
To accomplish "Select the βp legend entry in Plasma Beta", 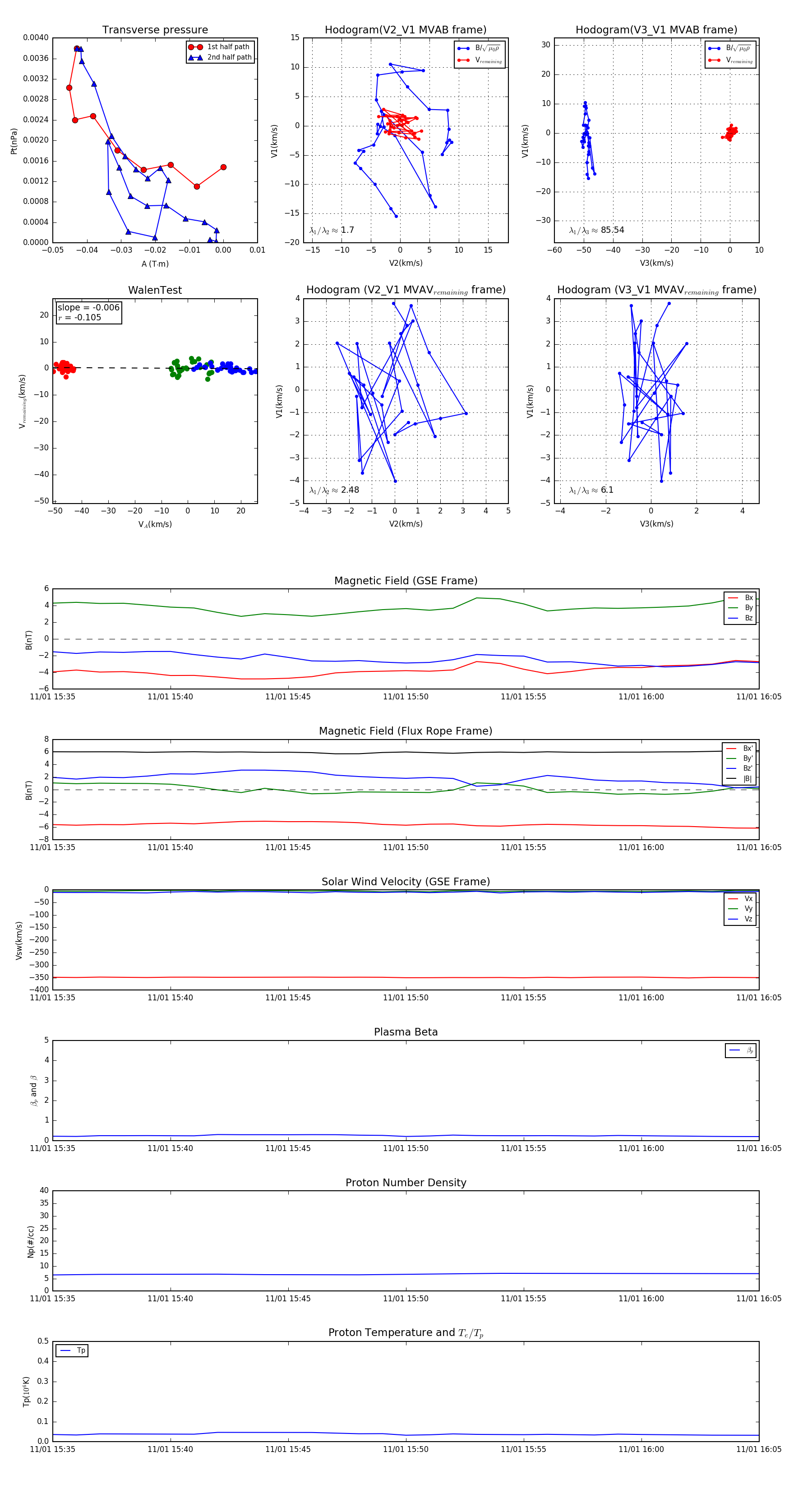I will [742, 1050].
